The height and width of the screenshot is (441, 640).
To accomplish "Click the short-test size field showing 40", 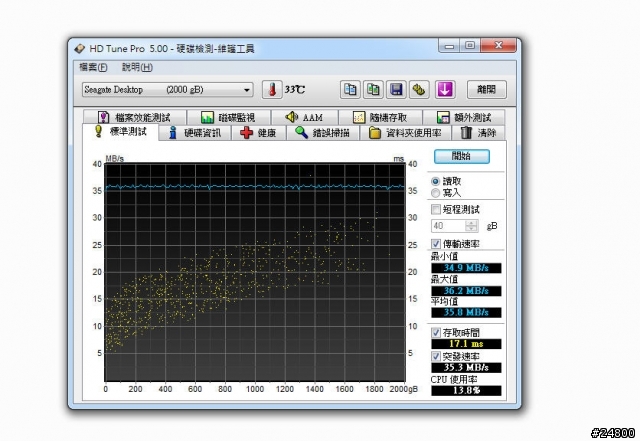I will click(448, 226).
